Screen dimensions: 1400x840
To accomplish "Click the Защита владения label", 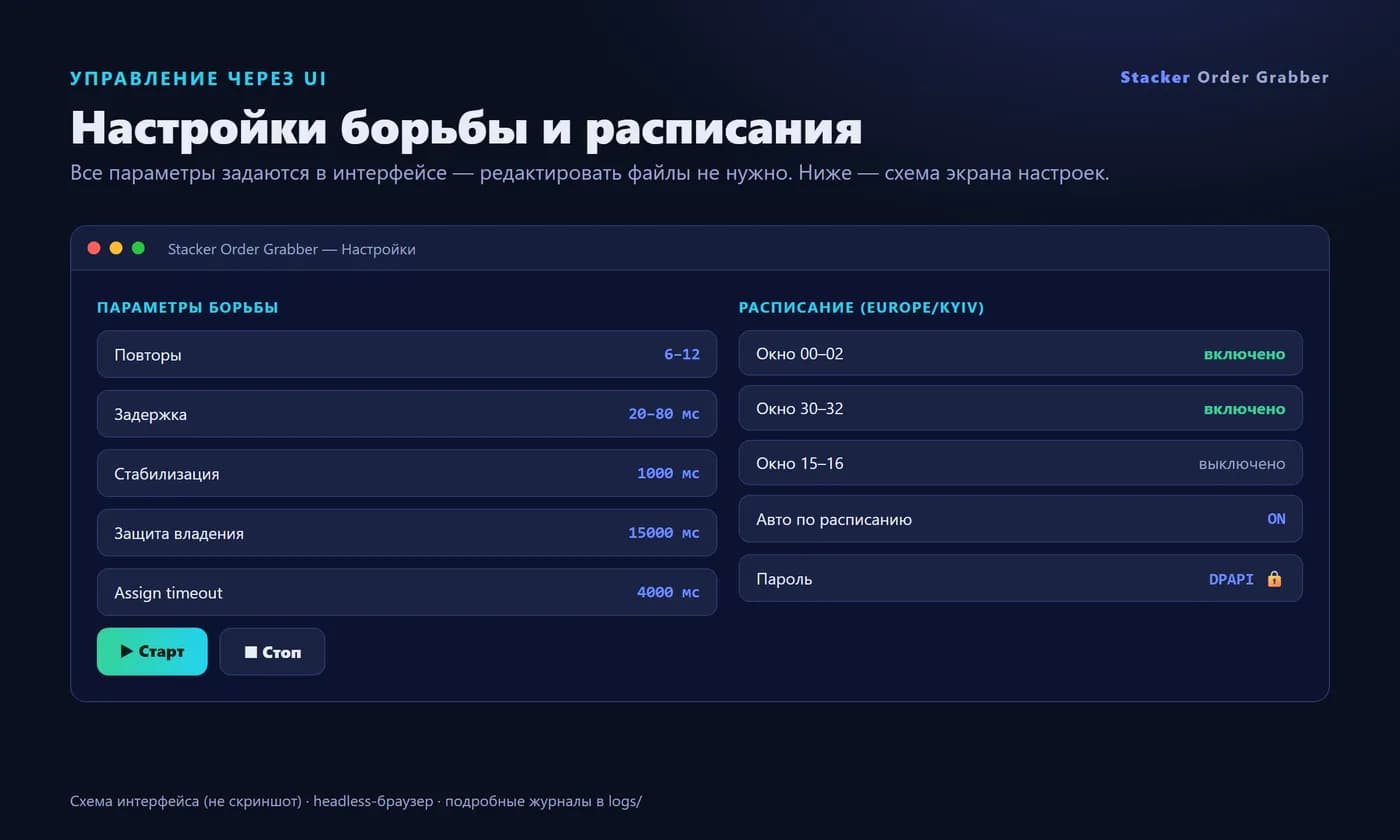I will 179,533.
